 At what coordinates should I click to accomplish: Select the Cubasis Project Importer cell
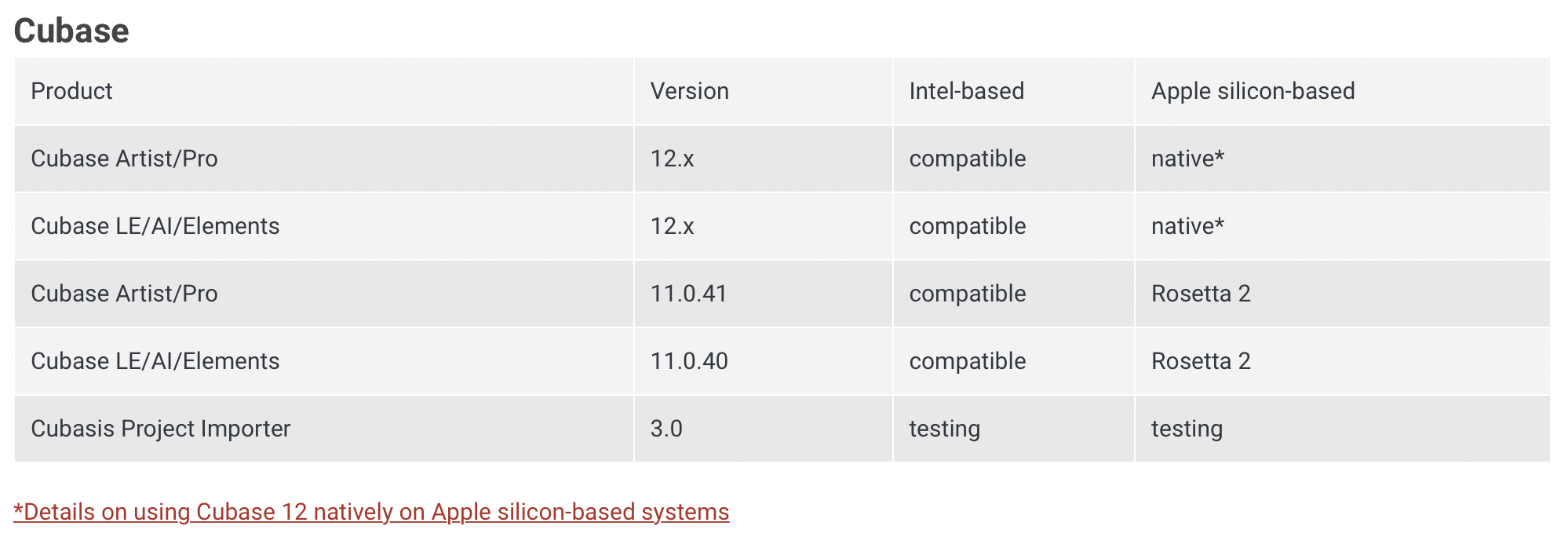point(160,429)
